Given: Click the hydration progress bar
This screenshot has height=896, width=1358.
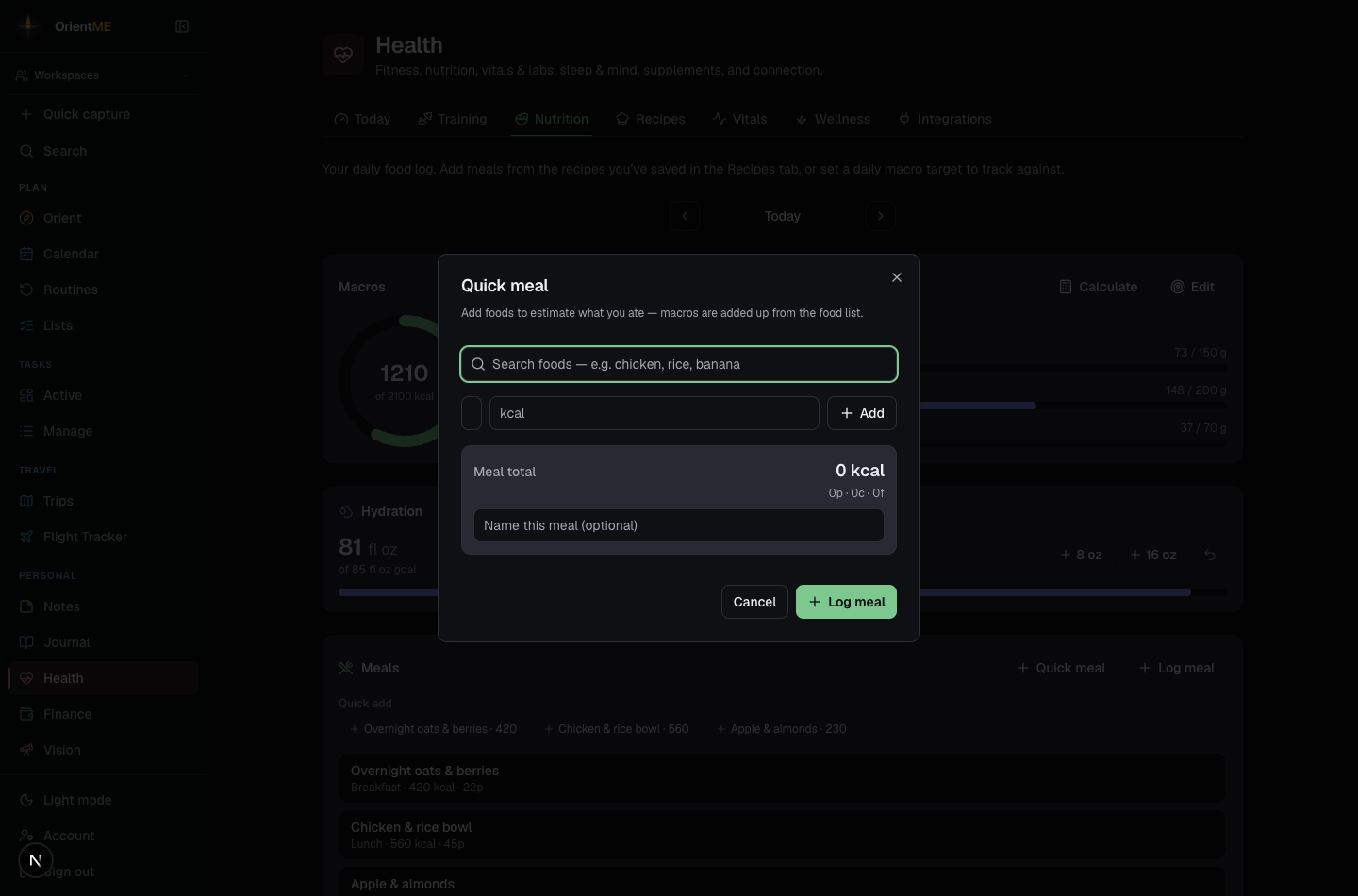Looking at the screenshot, I should [x=783, y=592].
